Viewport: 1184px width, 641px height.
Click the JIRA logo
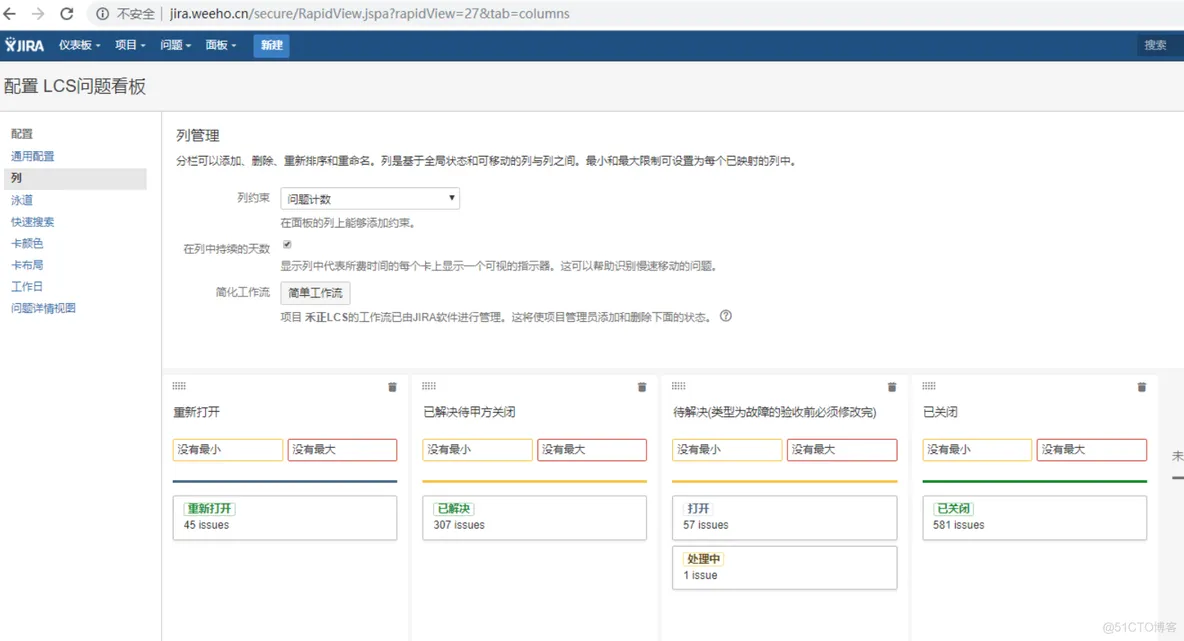(24, 45)
